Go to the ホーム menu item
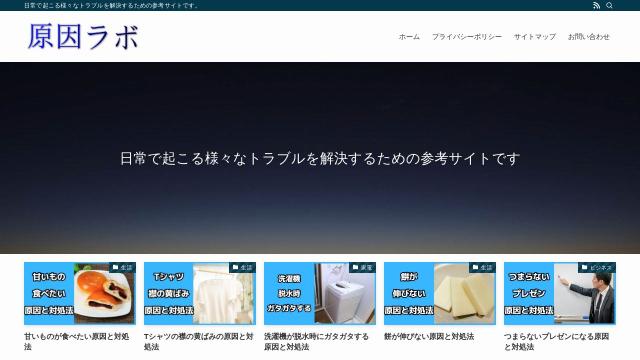 click(x=409, y=37)
